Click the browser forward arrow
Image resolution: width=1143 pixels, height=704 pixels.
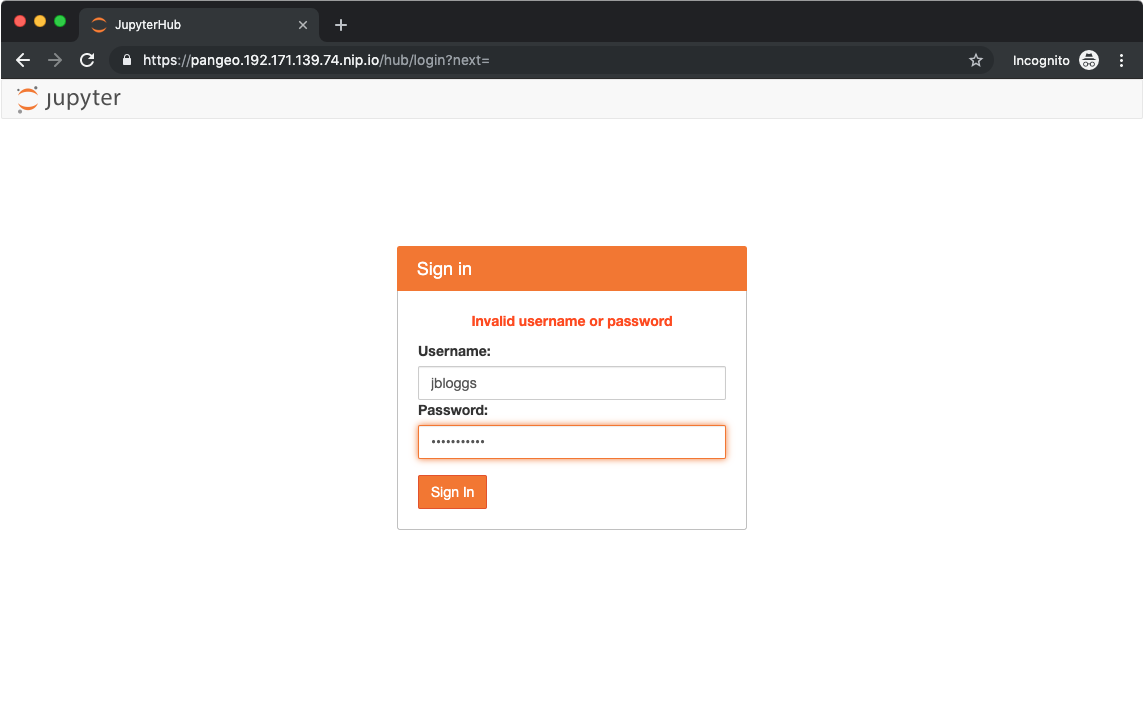point(54,60)
